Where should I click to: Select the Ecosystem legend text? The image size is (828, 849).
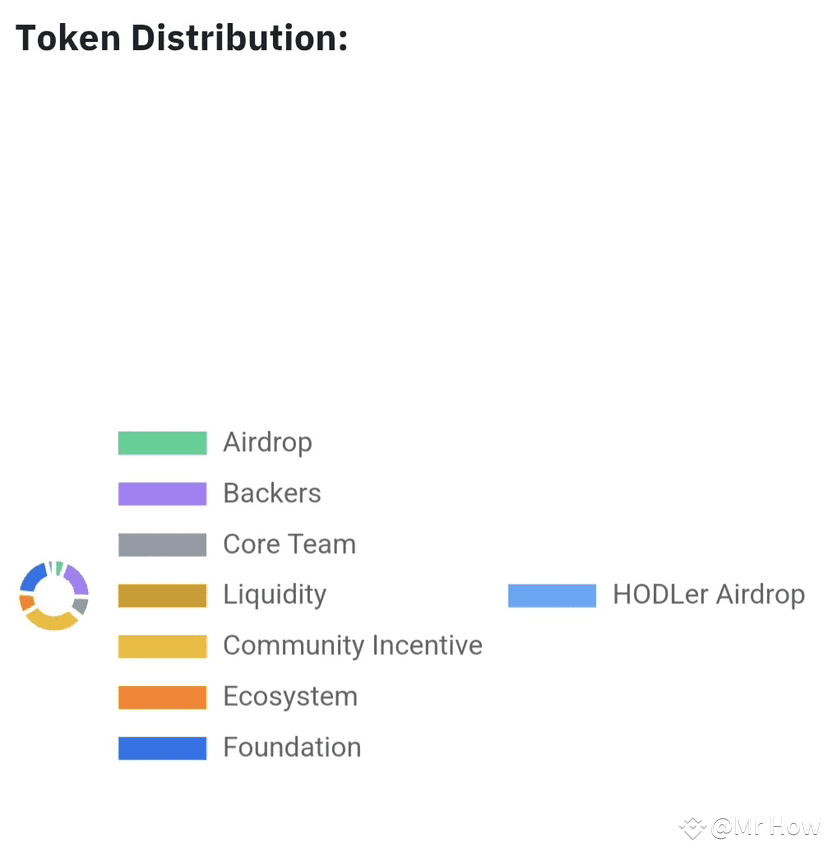pos(290,697)
